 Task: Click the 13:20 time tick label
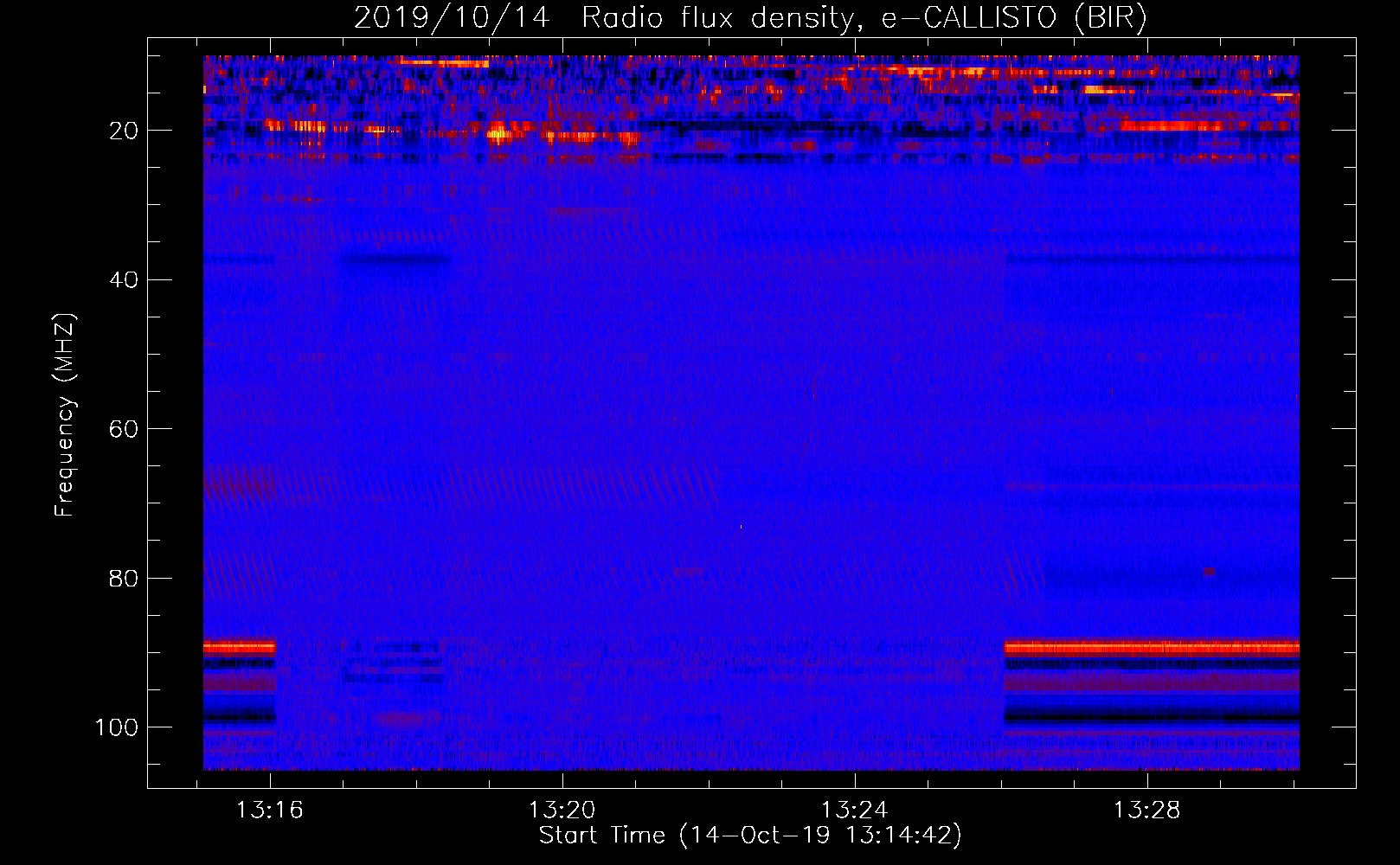562,811
